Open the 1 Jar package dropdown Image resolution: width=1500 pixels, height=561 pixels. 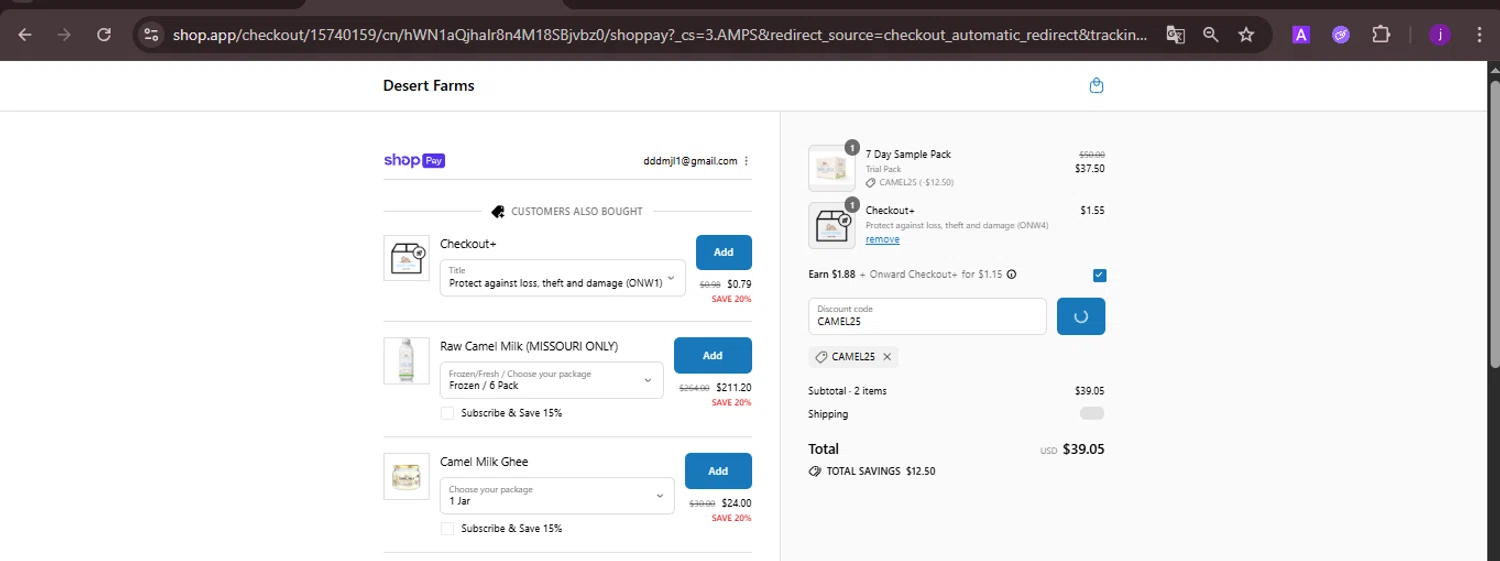pos(557,496)
